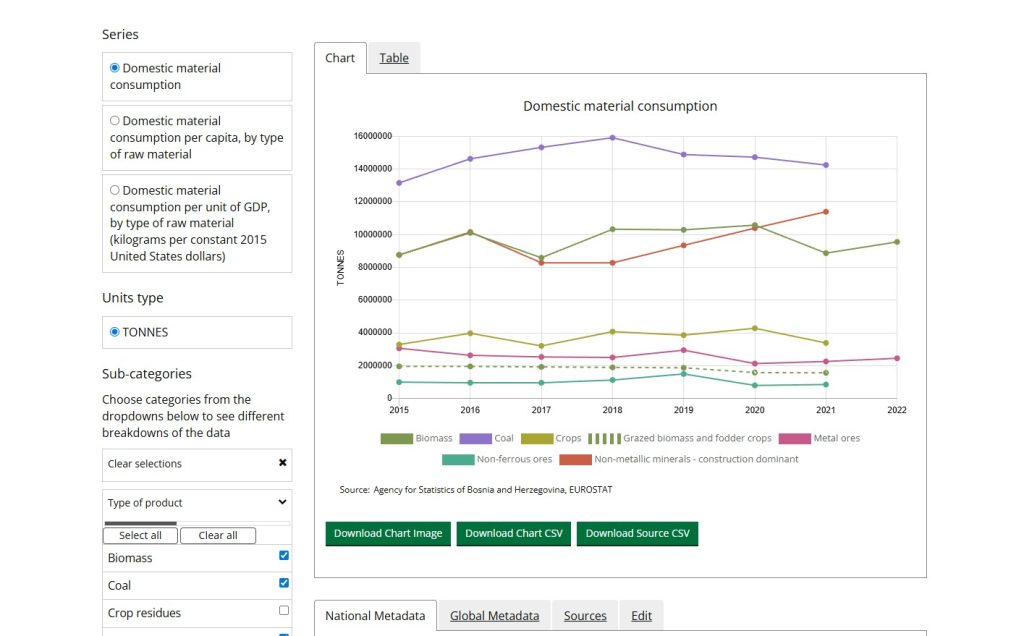Uncheck the Coal checkbox

point(284,583)
